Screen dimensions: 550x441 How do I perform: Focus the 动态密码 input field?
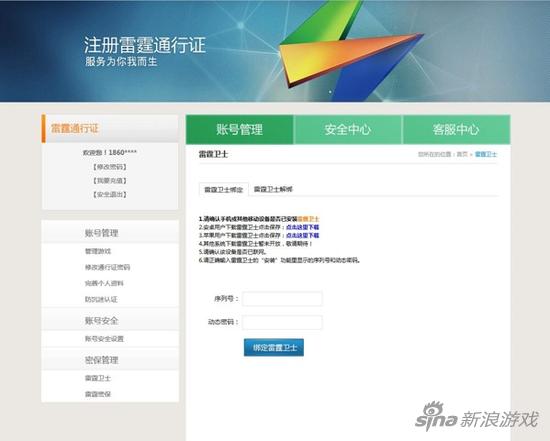[x=282, y=322]
